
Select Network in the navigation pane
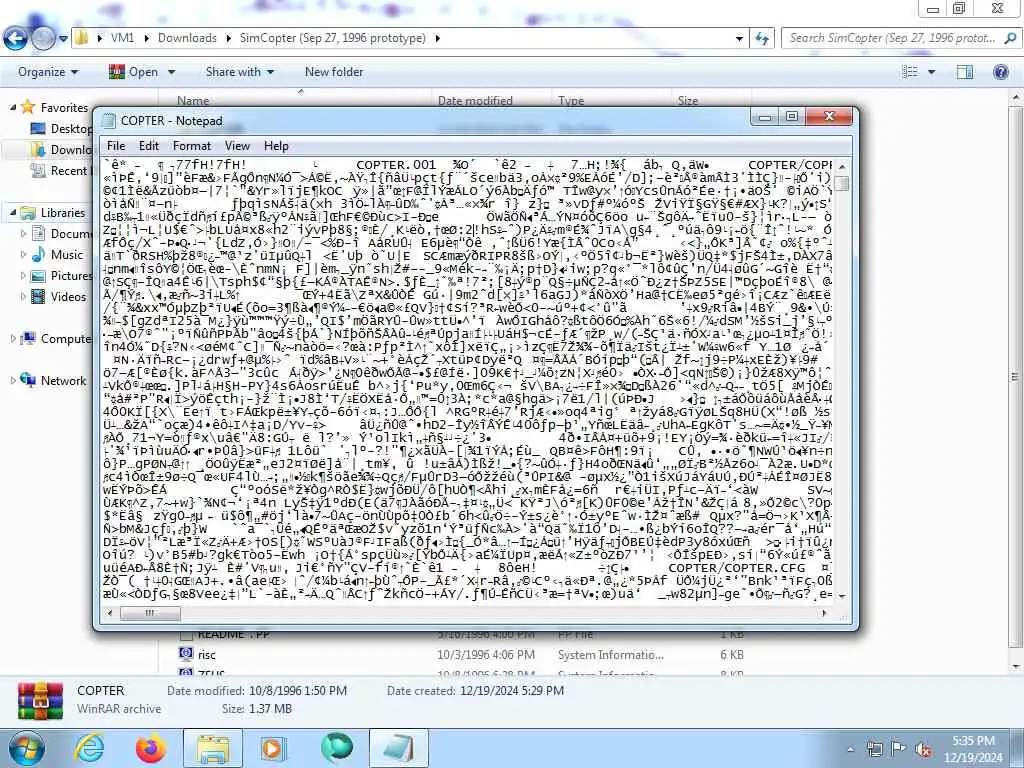63,380
